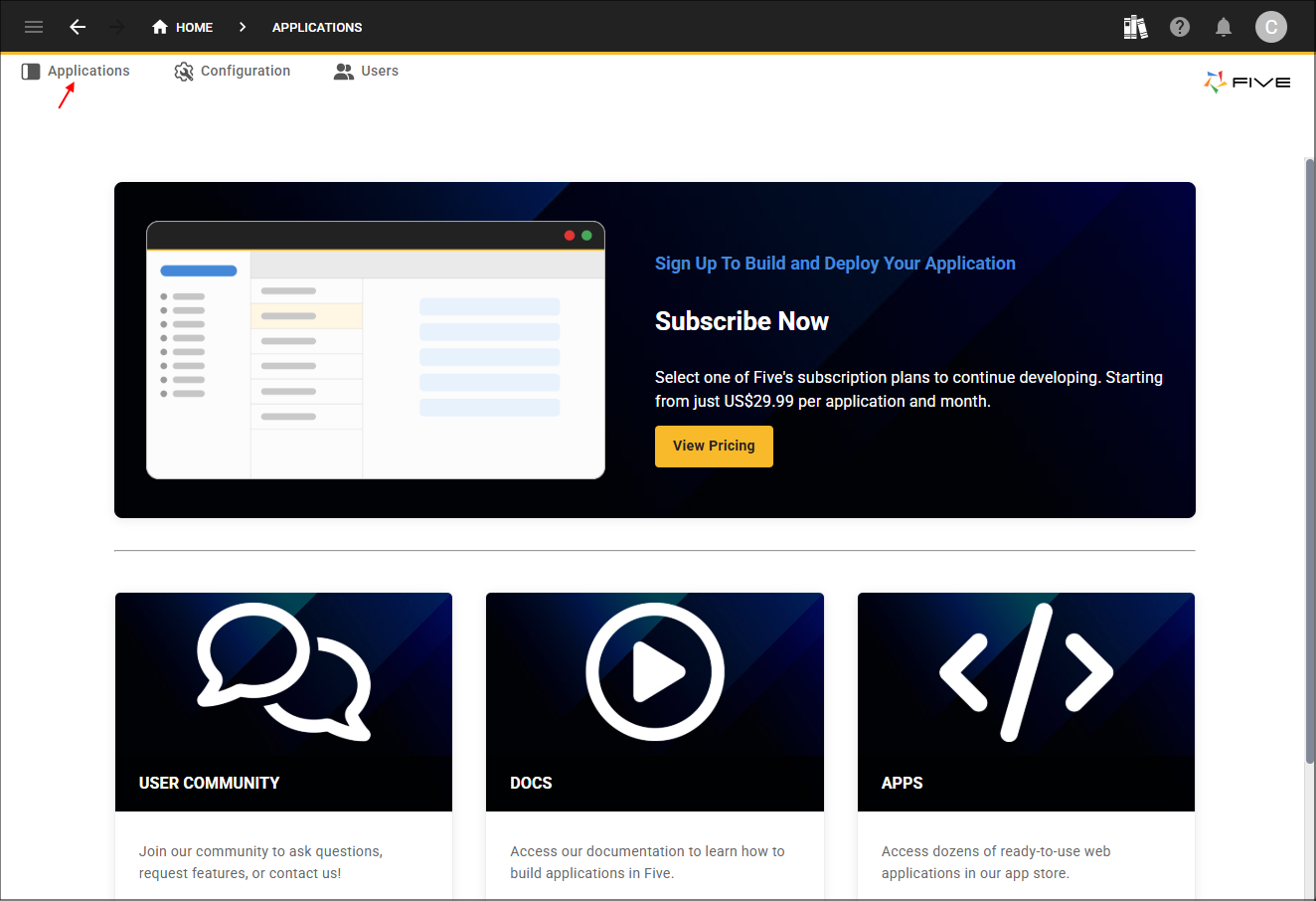1316x901 pixels.
Task: Click the Home house icon
Action: 160,27
